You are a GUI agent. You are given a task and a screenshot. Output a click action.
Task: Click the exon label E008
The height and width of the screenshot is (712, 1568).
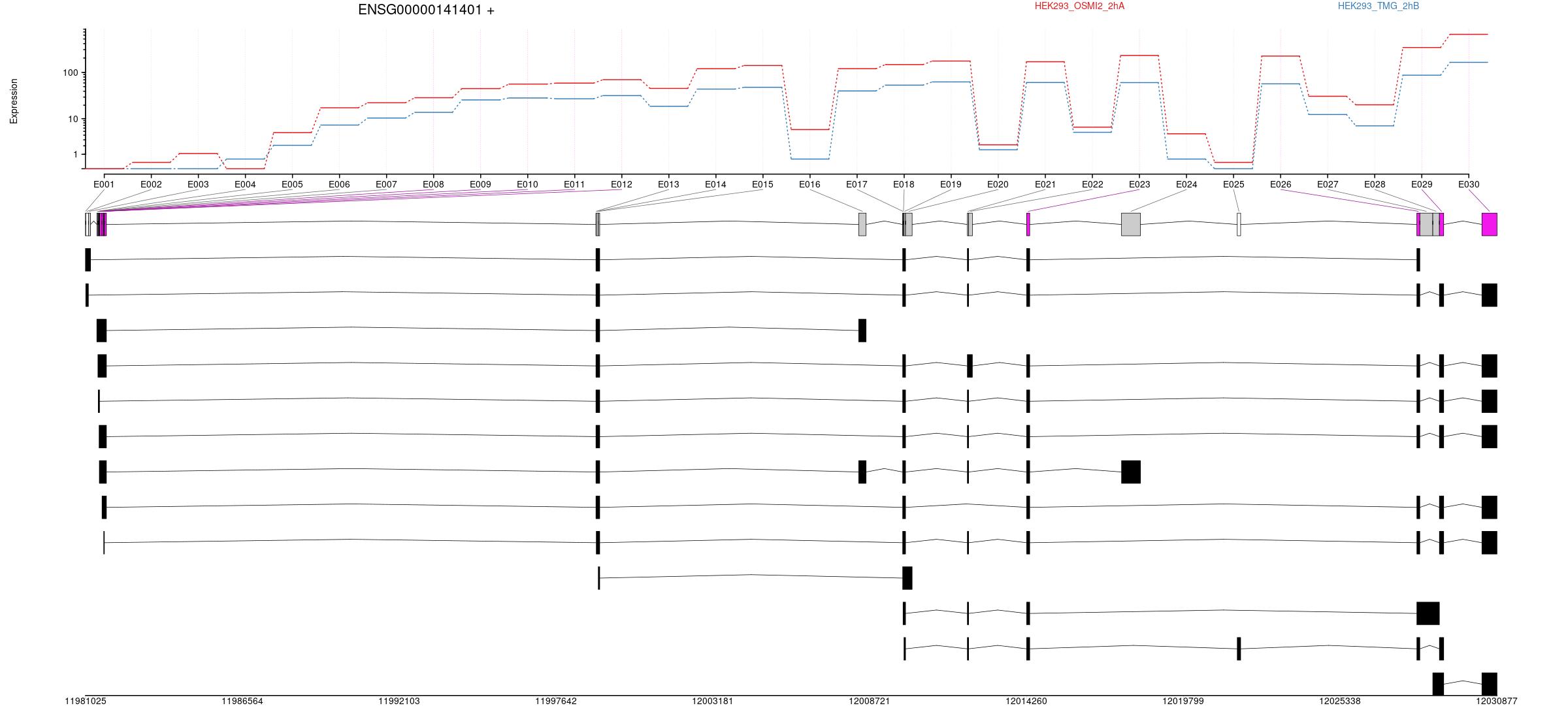point(433,184)
